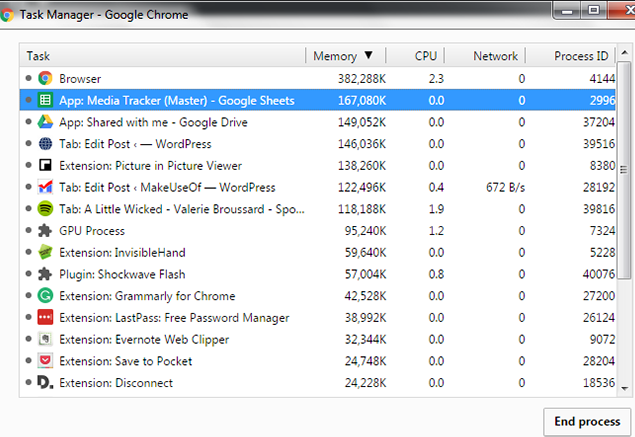Click the Disconnect extension icon

(45, 382)
